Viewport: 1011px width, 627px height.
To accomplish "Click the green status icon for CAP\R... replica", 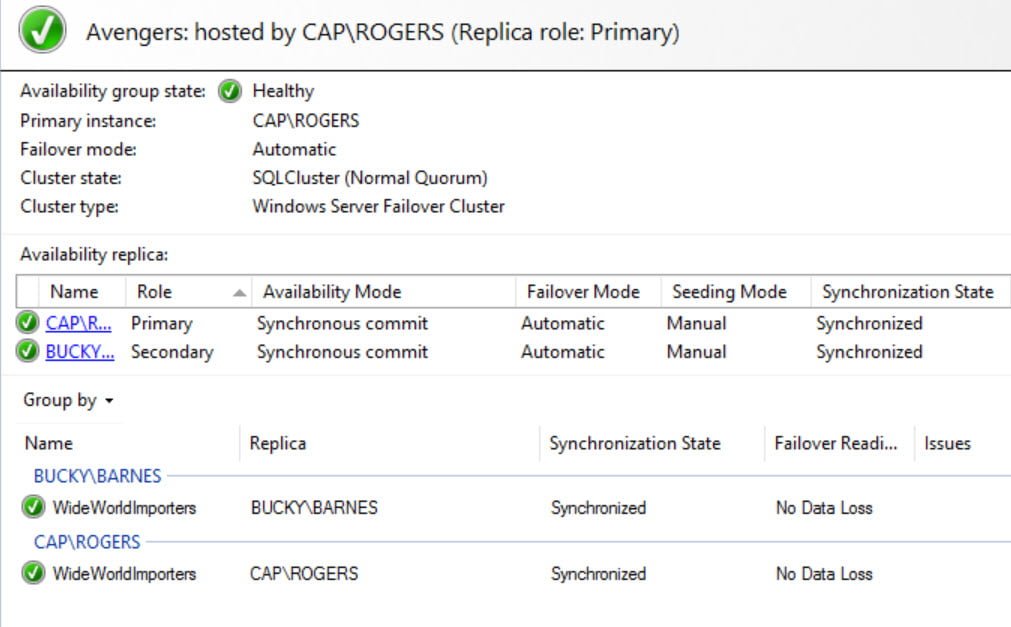I will tap(28, 323).
